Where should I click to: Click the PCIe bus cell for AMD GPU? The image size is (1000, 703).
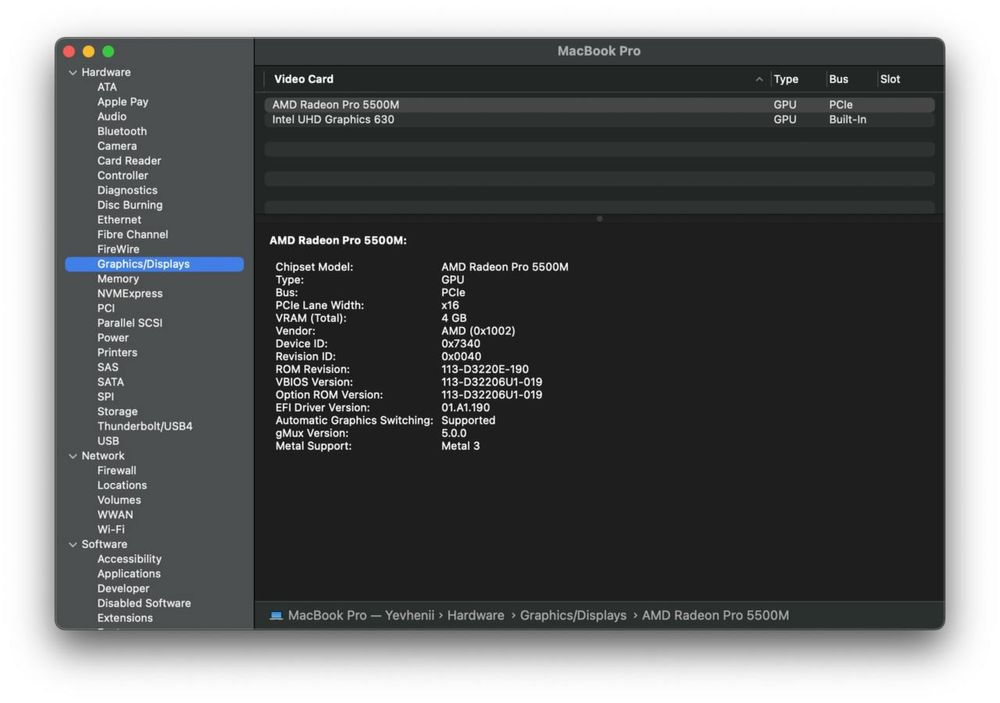[x=841, y=105]
